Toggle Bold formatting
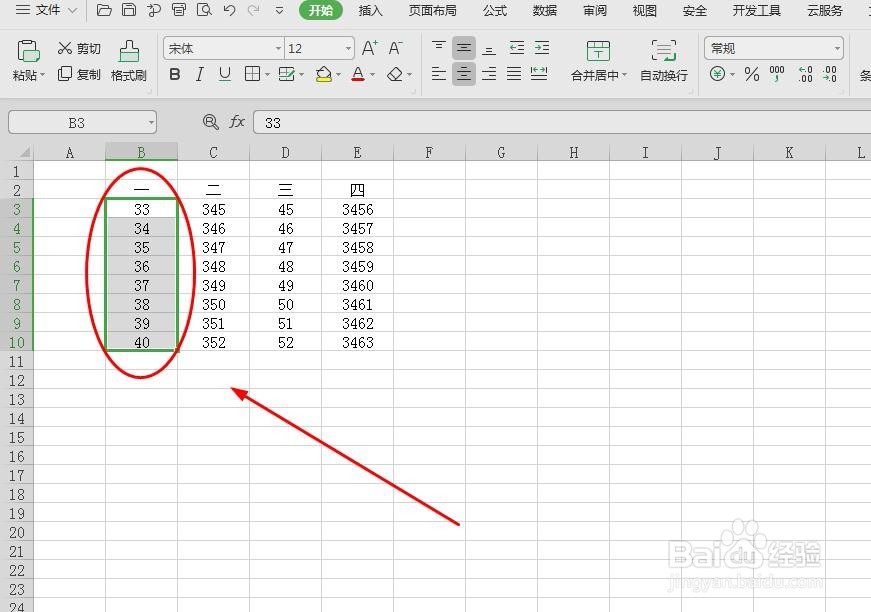The width and height of the screenshot is (871, 612). click(174, 74)
